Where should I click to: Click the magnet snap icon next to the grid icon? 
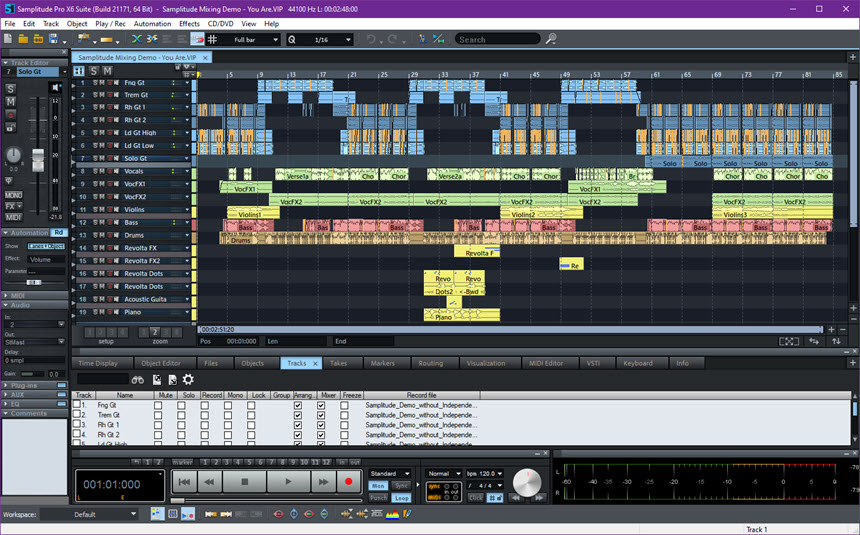click(x=197, y=39)
